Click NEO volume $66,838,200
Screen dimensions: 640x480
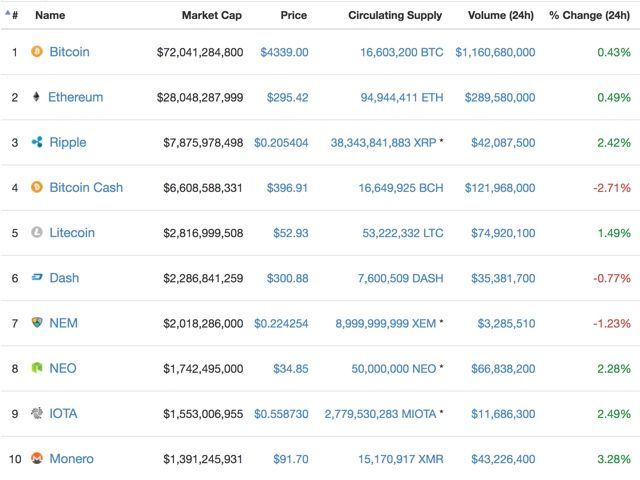[503, 369]
